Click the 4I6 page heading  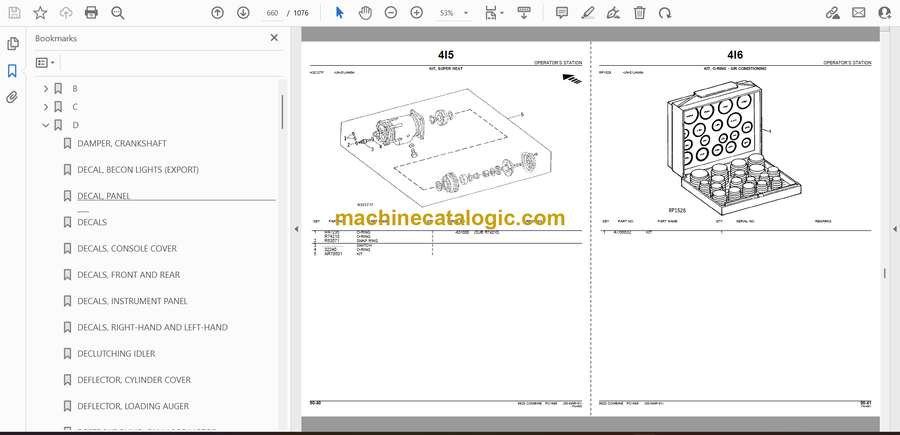[735, 55]
